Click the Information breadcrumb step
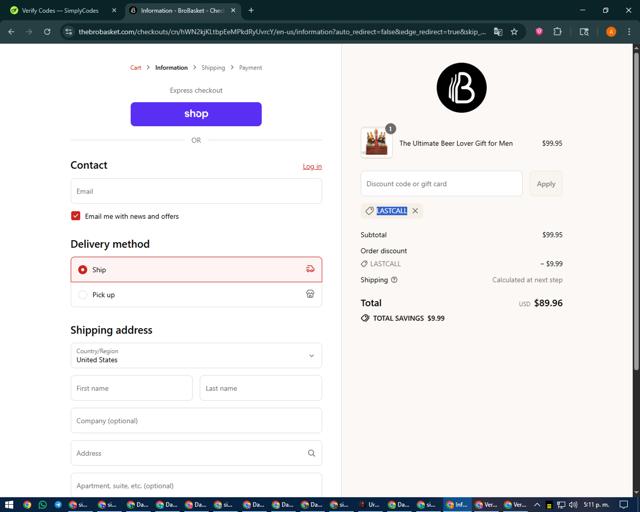This screenshot has width=640, height=512. coord(171,68)
